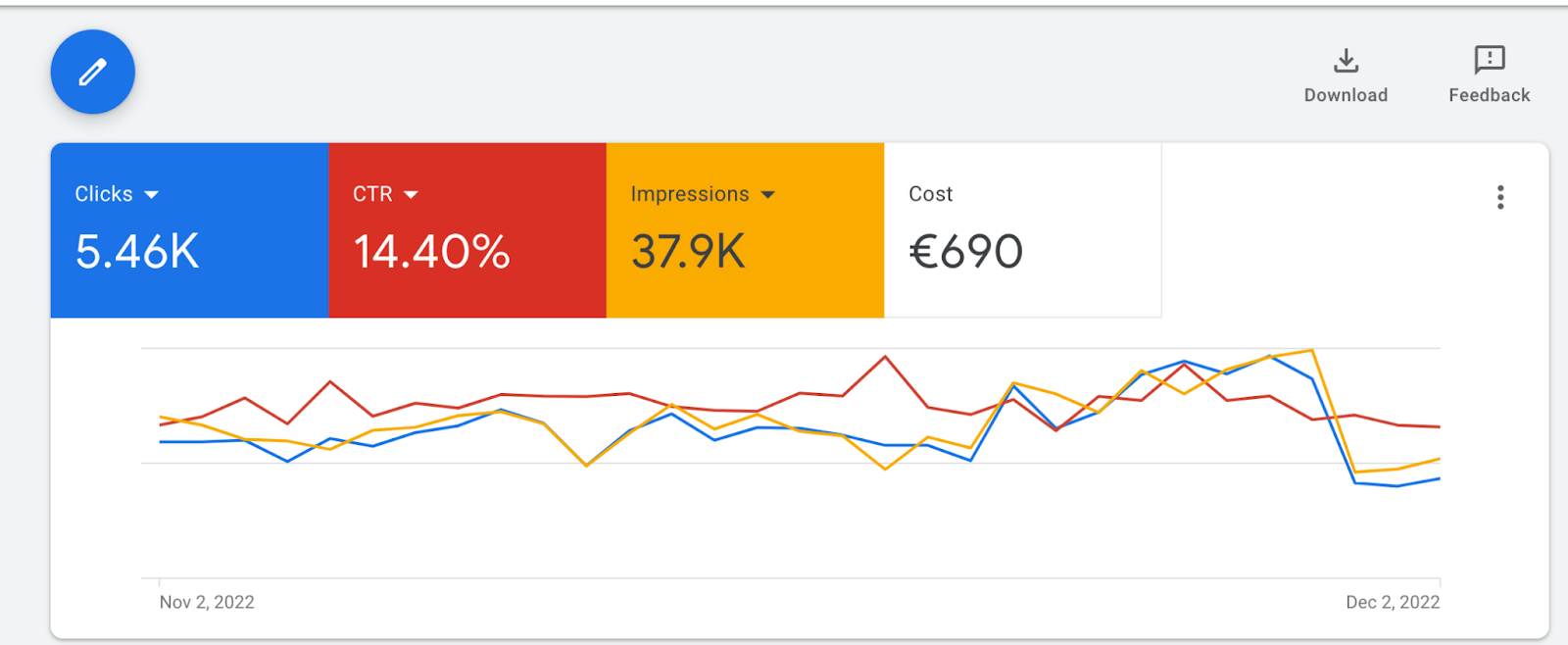Click the Impressions label text

coord(690,194)
